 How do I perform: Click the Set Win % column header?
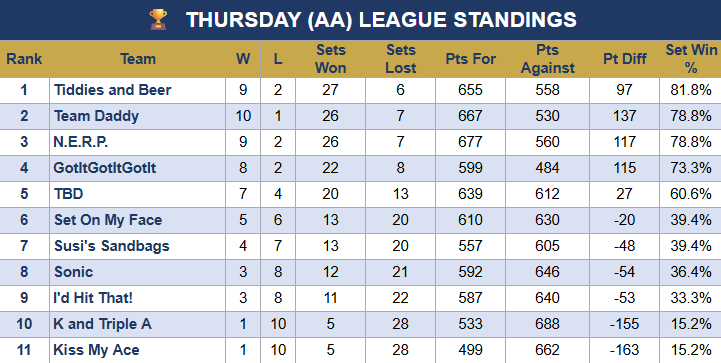tap(691, 59)
